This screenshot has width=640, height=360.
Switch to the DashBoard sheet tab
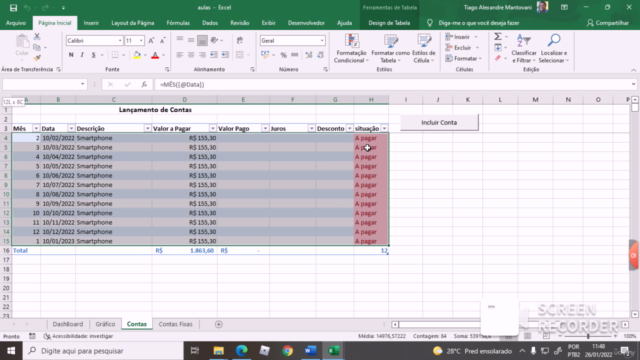68,324
